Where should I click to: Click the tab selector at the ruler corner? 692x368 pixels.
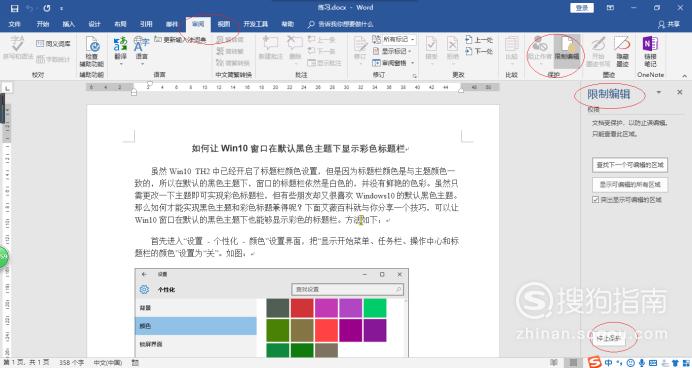point(7,89)
